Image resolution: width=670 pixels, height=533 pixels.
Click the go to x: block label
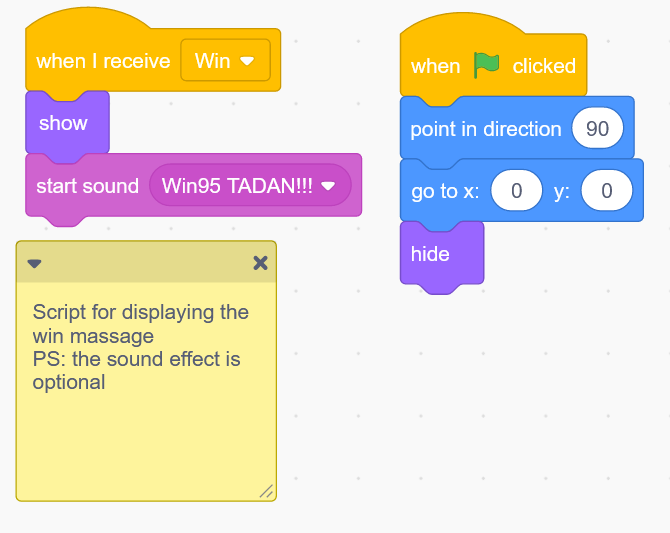[445, 191]
